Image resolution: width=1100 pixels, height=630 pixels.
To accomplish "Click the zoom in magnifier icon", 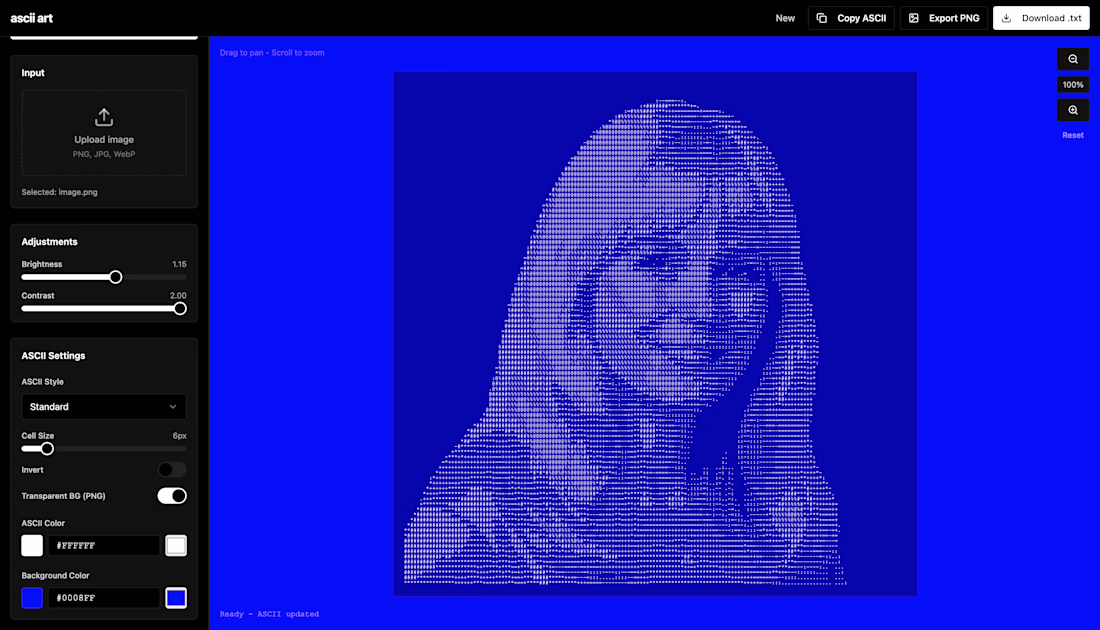I will [x=1073, y=110].
